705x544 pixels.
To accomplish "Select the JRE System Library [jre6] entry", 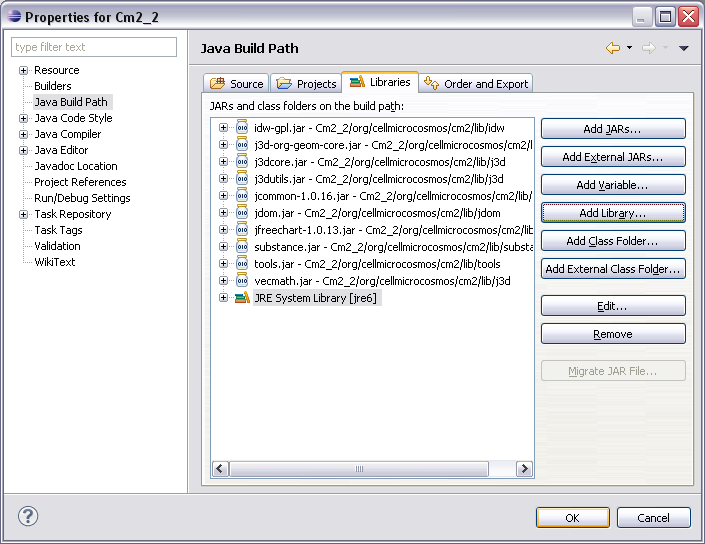I will click(x=316, y=298).
